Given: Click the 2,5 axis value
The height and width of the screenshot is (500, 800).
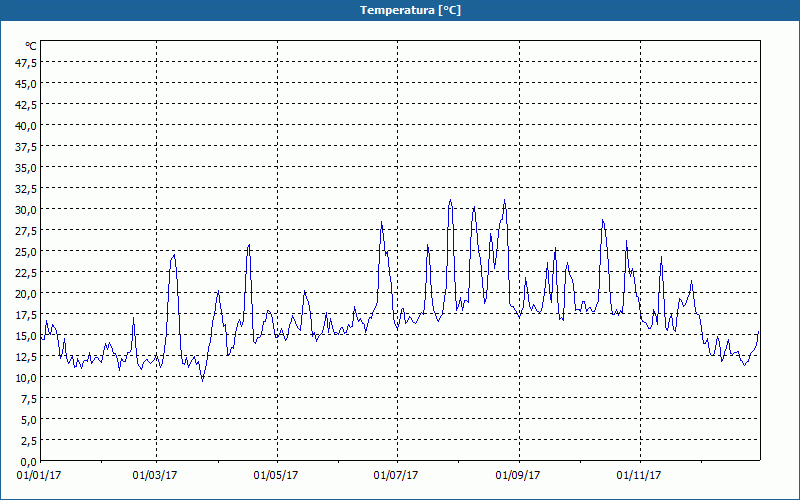Looking at the screenshot, I should click(29, 441).
